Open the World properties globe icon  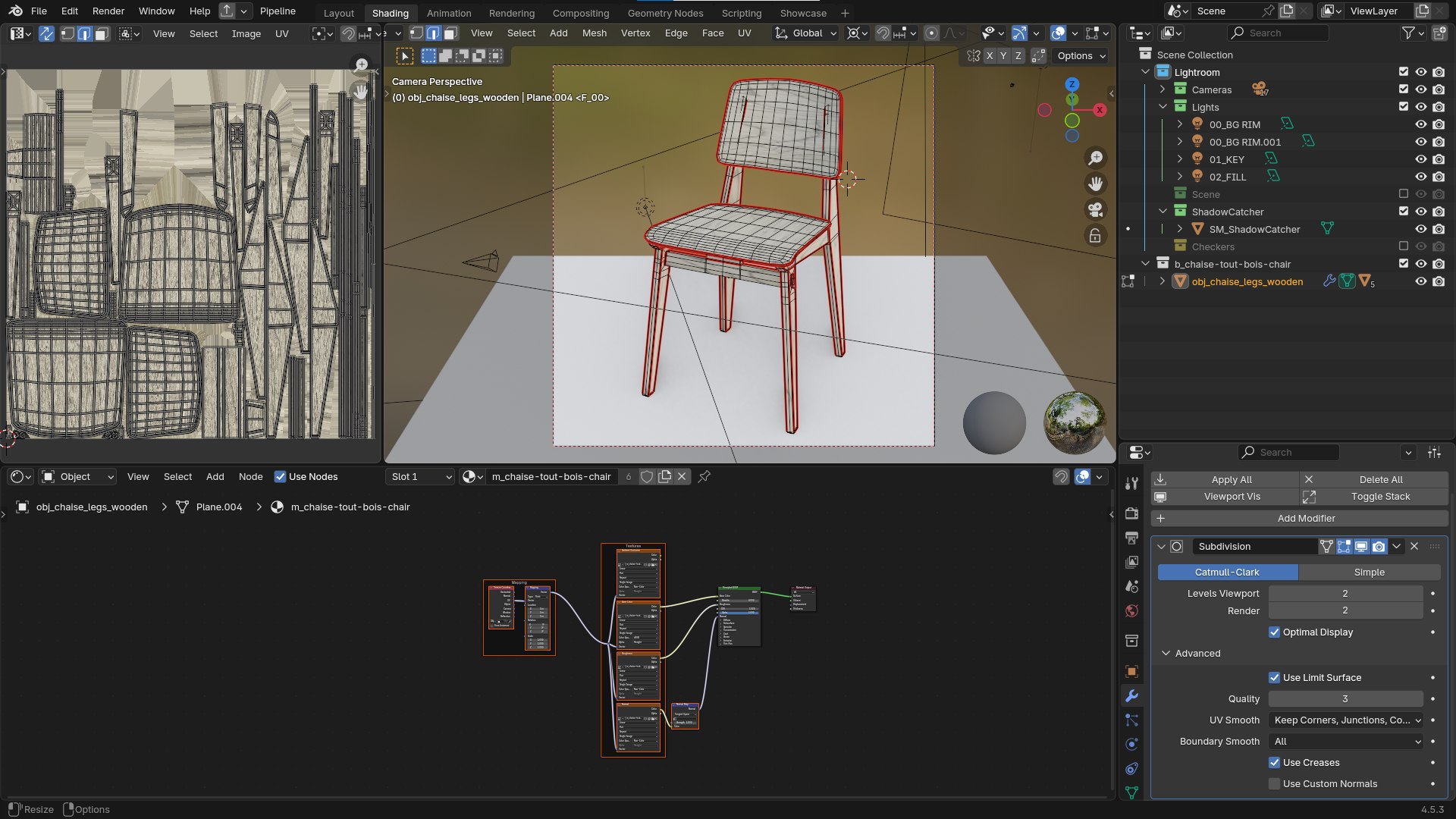pyautogui.click(x=1131, y=611)
